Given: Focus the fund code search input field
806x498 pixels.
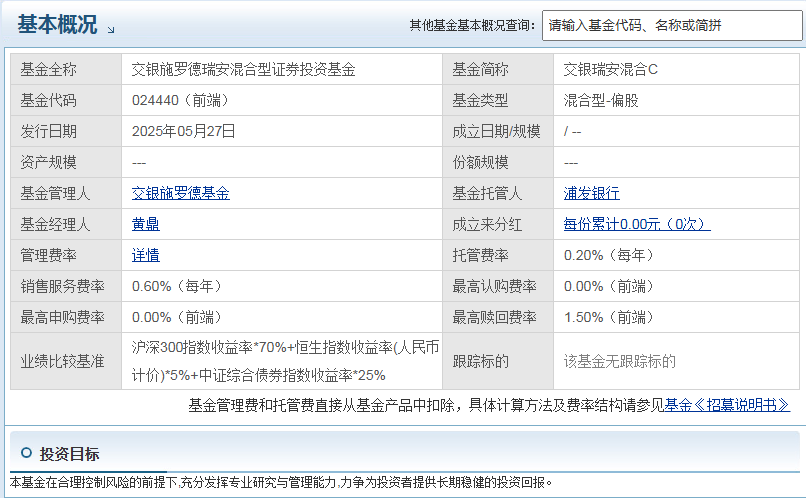Looking at the screenshot, I should point(672,25).
